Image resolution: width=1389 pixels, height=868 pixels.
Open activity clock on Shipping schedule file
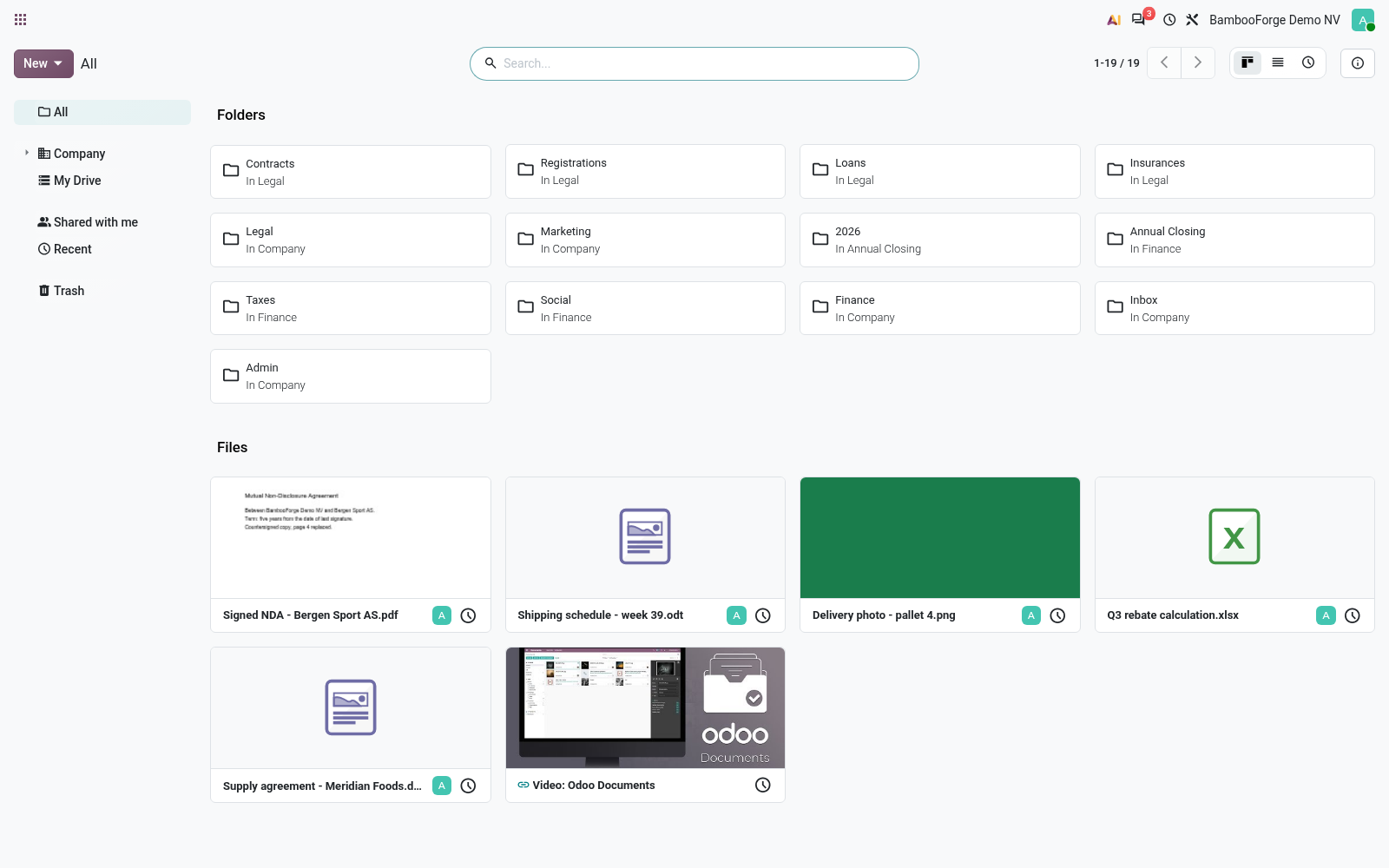pyautogui.click(x=763, y=615)
